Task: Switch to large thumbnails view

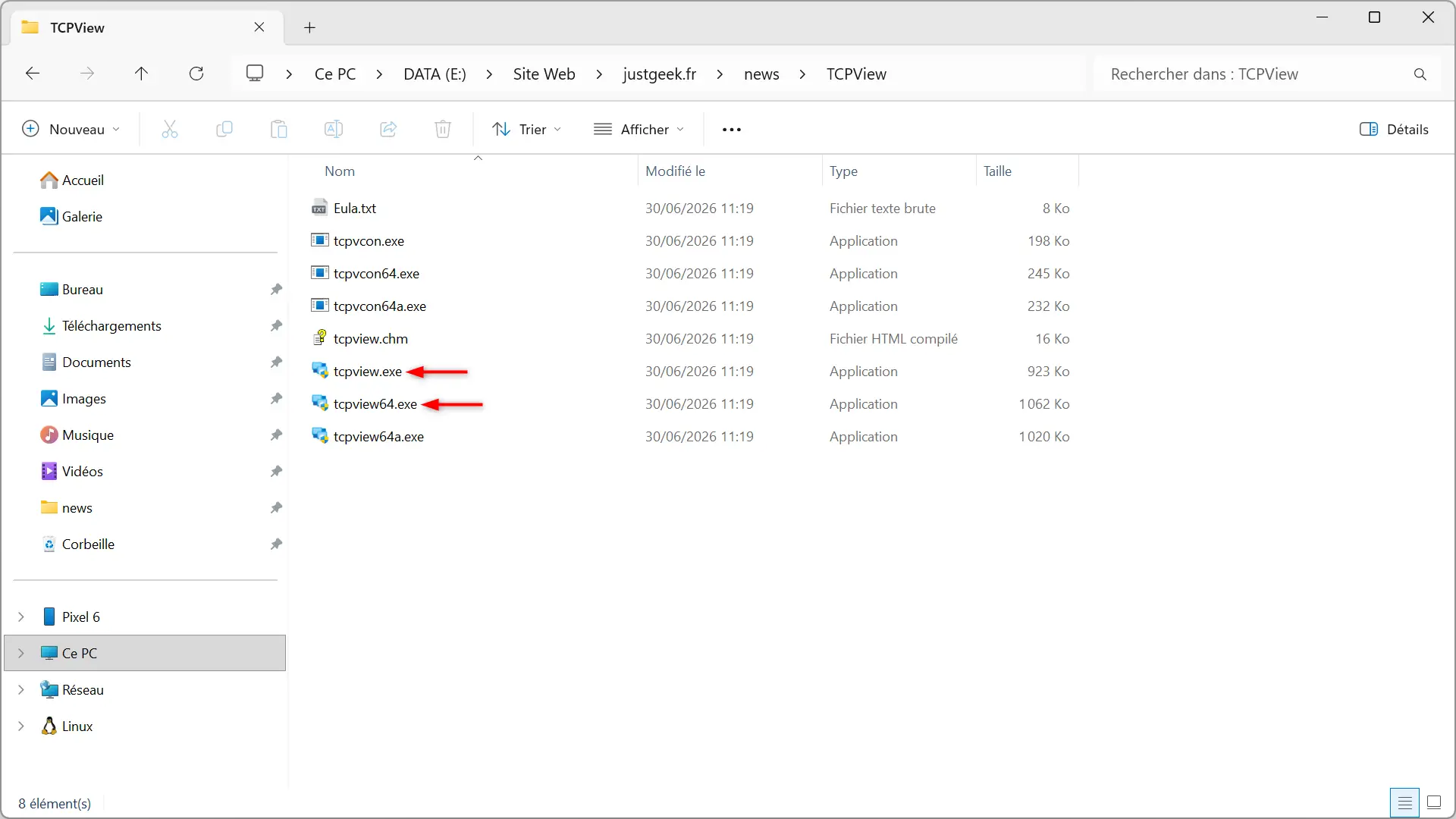Action: (1434, 802)
